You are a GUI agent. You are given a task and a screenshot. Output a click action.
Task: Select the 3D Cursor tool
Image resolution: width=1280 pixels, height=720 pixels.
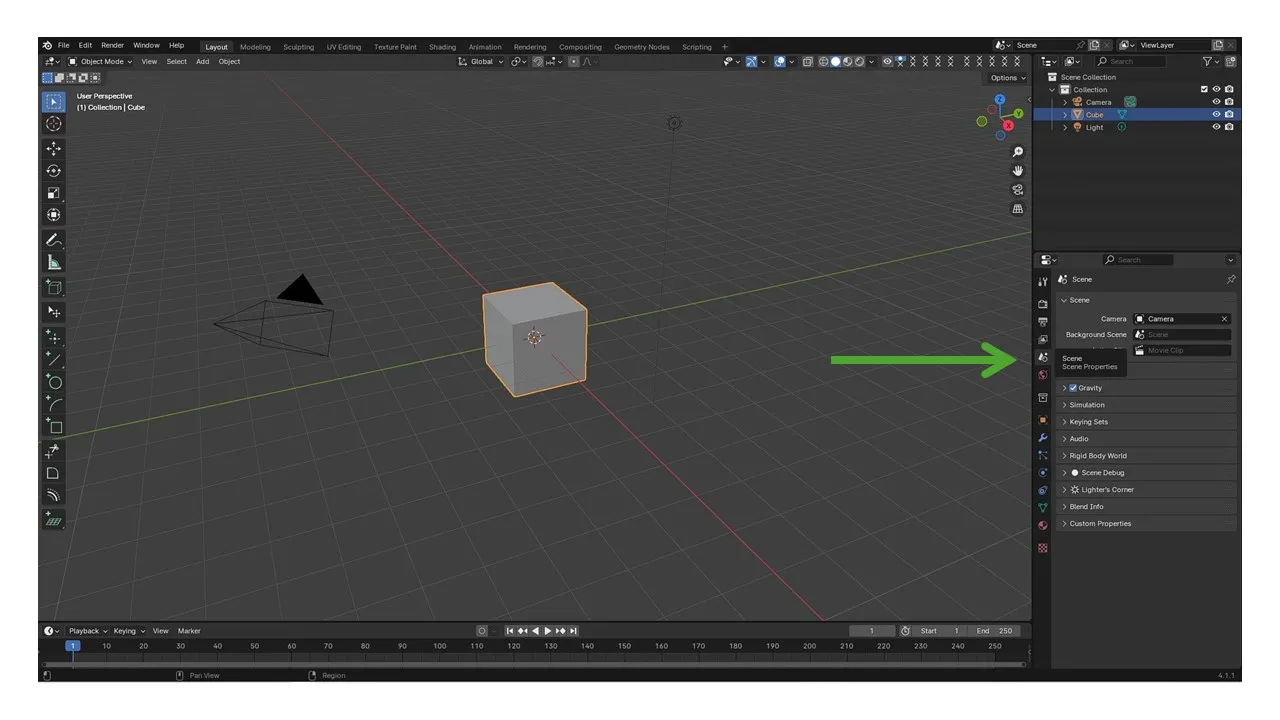(x=53, y=124)
